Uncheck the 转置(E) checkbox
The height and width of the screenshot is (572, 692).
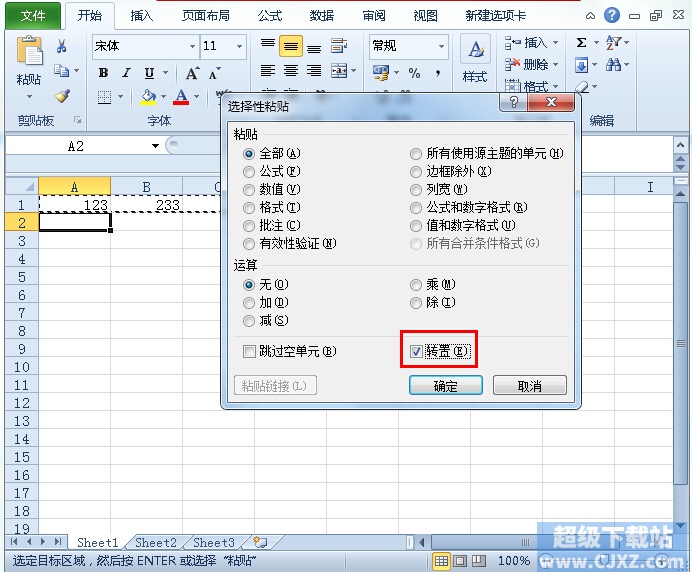416,351
